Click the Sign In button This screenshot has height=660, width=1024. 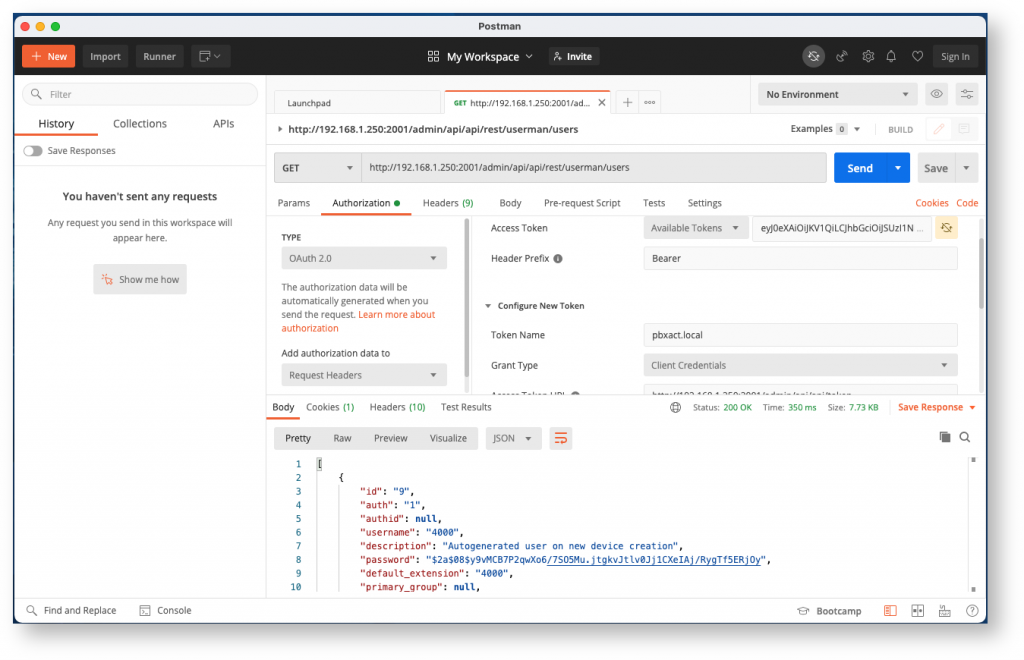coord(955,56)
